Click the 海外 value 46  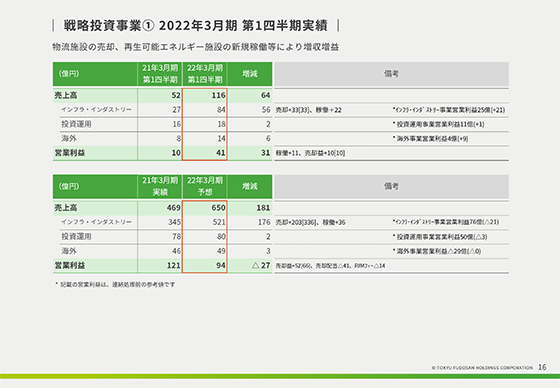[x=176, y=251]
